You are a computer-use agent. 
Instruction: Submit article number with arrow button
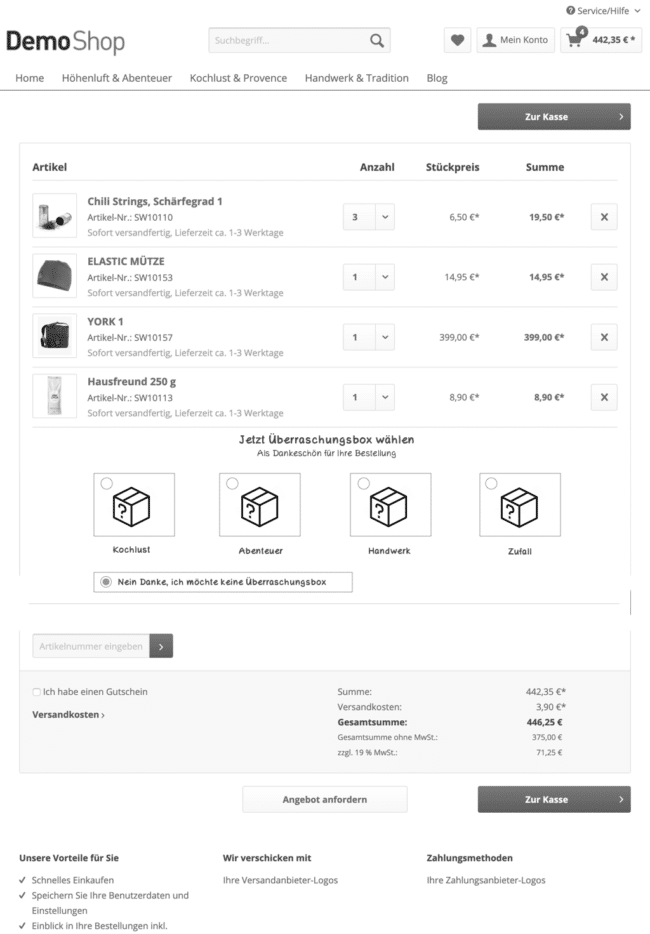pos(161,646)
